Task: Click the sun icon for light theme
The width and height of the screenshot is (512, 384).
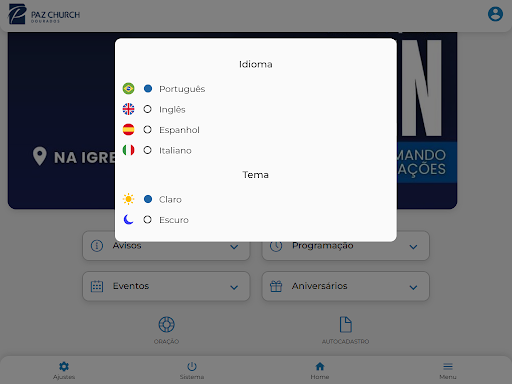Action: tap(128, 199)
